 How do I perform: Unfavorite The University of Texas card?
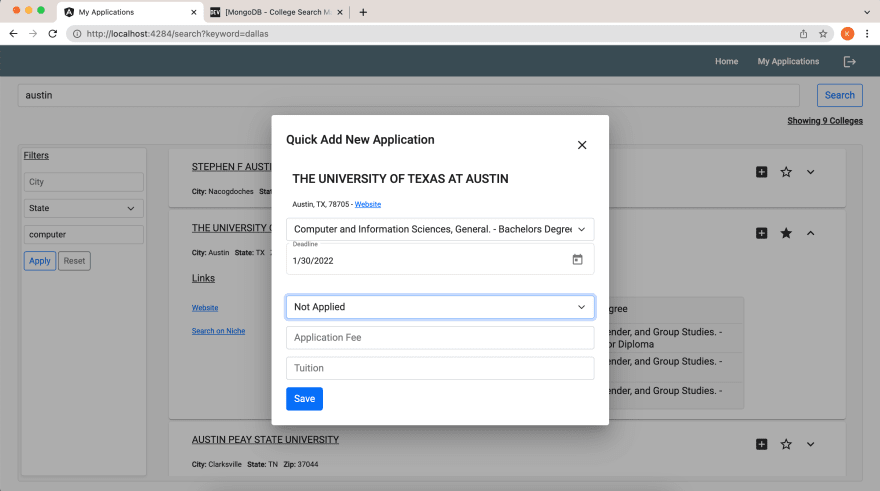click(786, 233)
